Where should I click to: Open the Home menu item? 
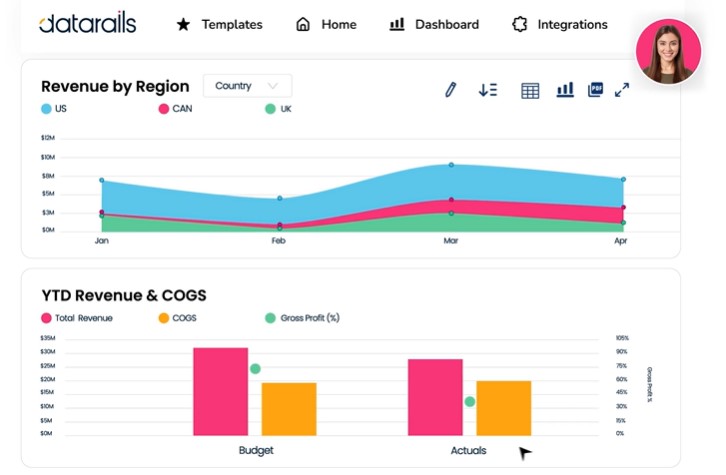(326, 24)
